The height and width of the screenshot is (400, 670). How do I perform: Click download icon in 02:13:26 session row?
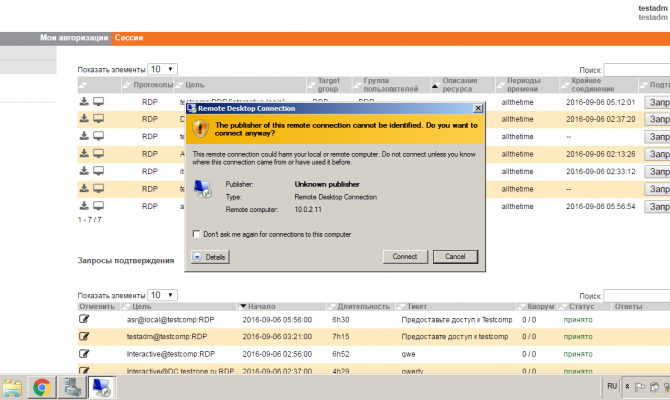coord(84,153)
